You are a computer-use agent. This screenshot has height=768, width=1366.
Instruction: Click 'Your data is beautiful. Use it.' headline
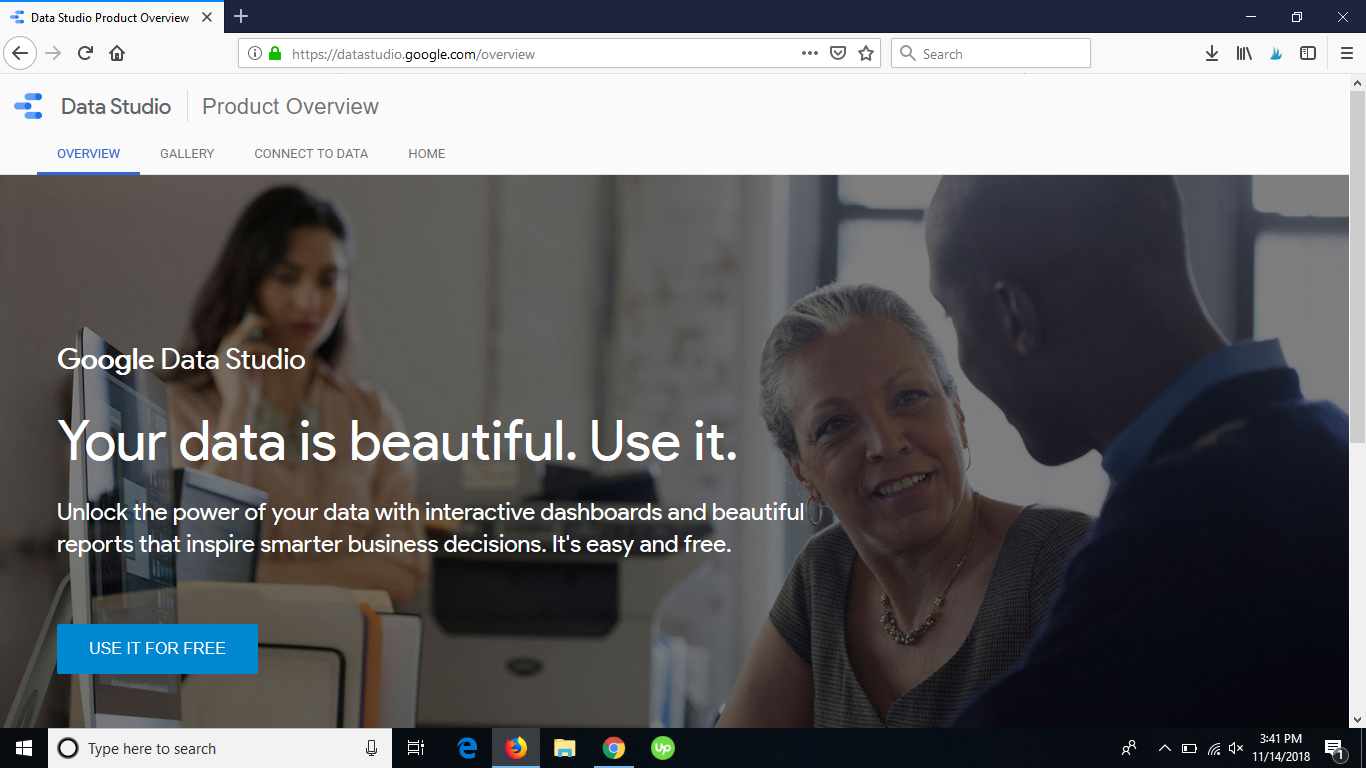click(397, 441)
